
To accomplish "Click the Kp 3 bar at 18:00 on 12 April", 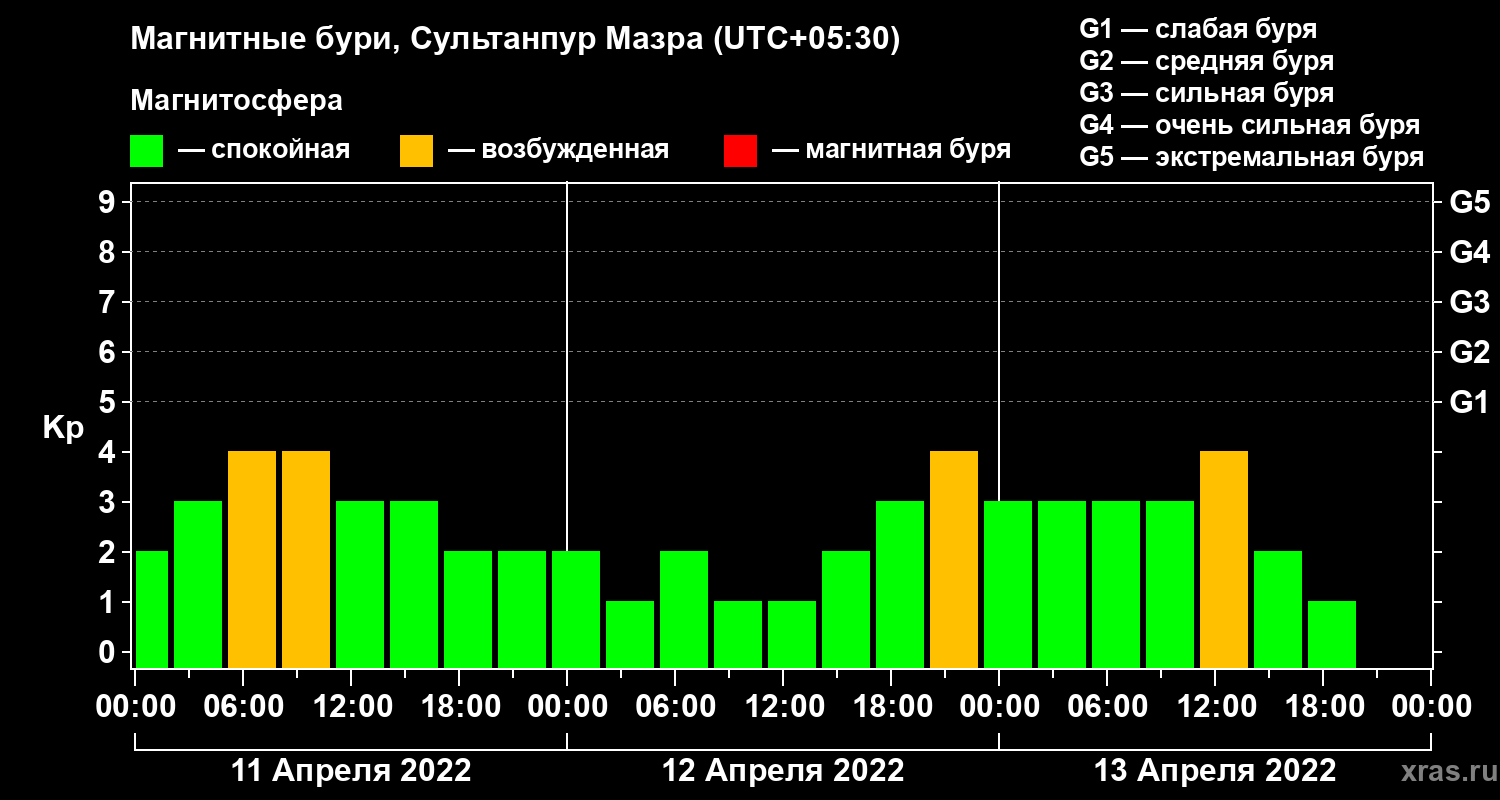I will point(900,585).
